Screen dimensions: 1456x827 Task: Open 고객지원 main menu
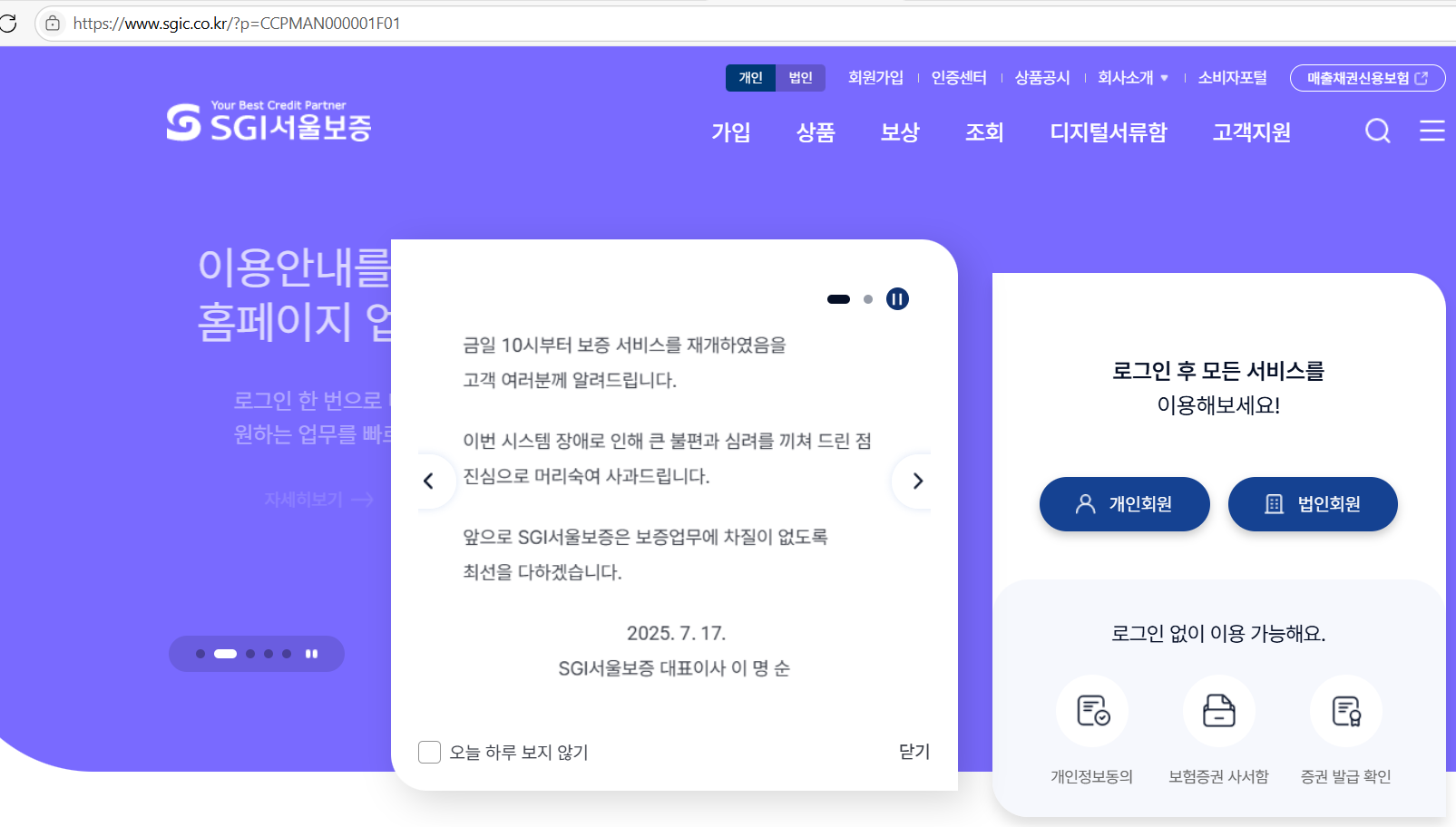(x=1252, y=132)
